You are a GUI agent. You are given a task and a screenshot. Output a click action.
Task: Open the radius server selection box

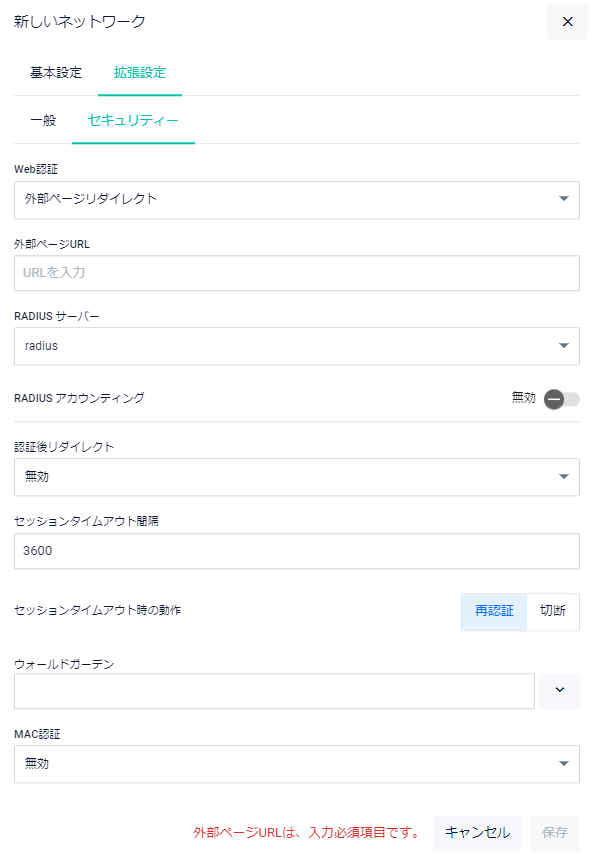pos(297,346)
